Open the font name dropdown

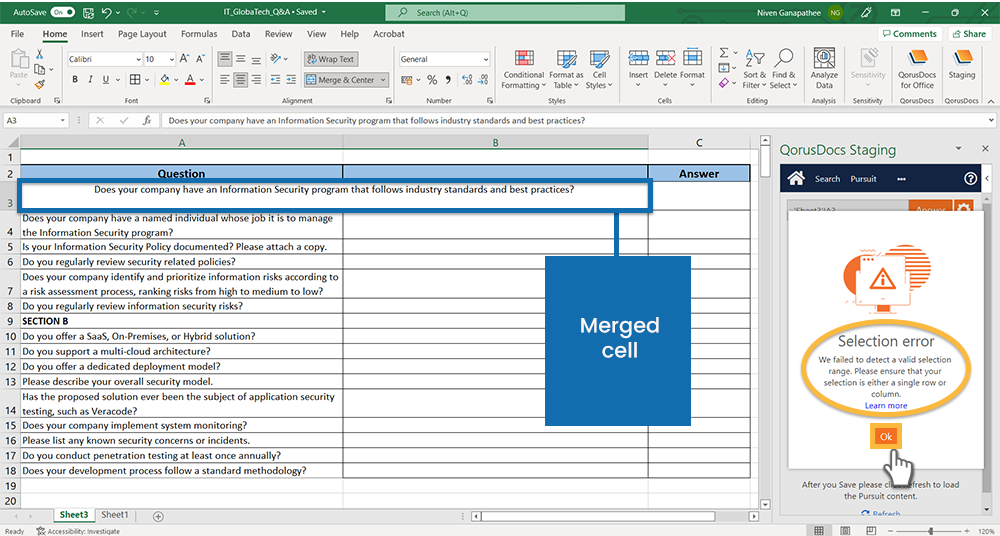138,59
